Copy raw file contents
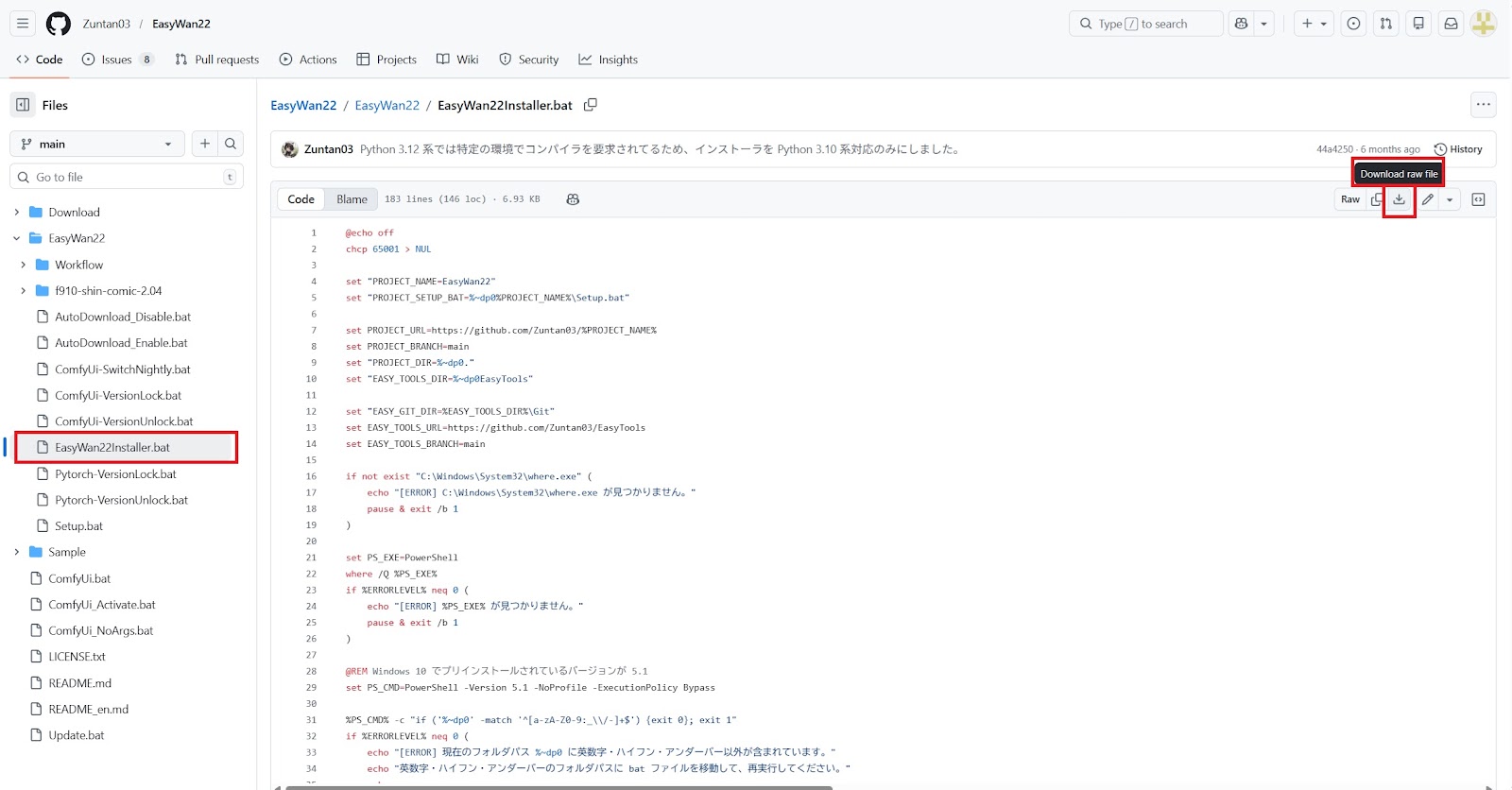The width and height of the screenshot is (1512, 790). pos(1377,199)
